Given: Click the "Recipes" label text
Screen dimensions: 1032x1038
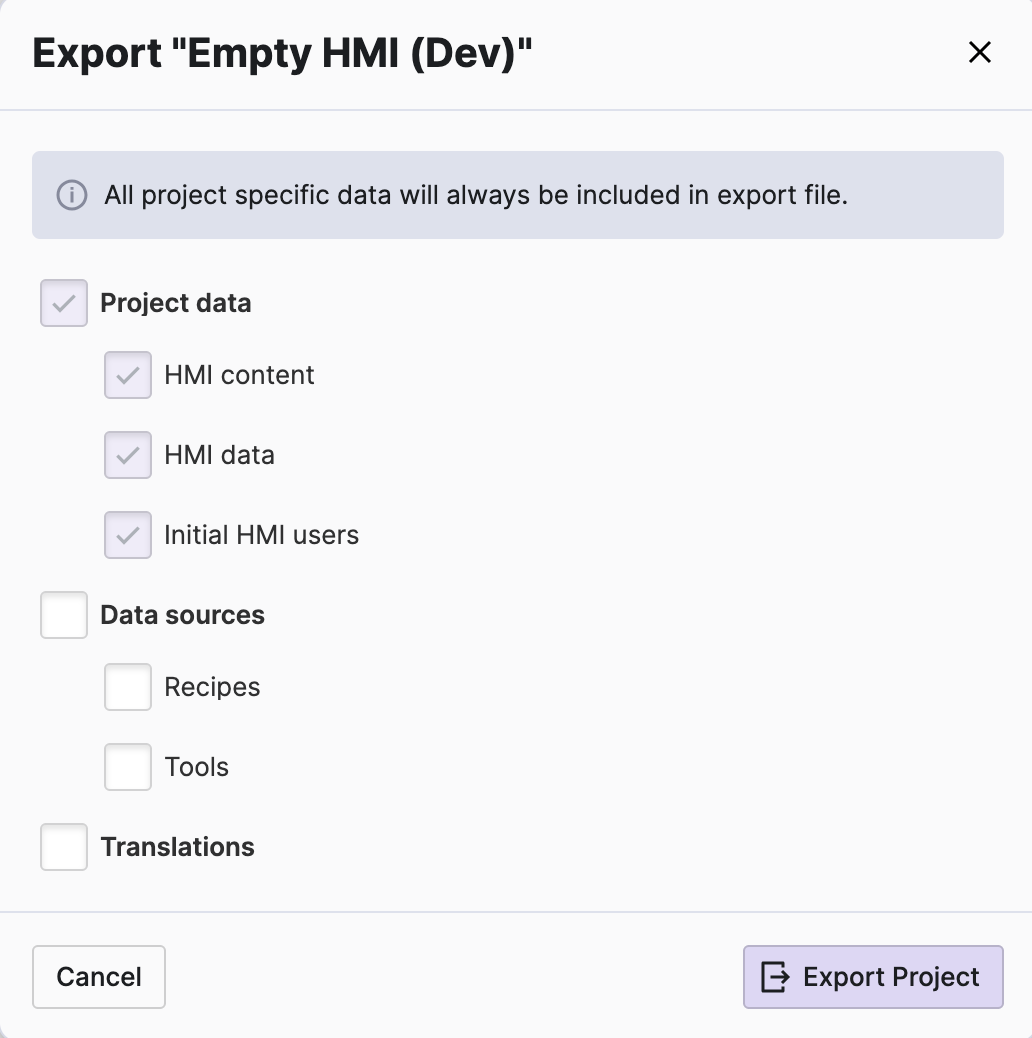Looking at the screenshot, I should [x=212, y=687].
